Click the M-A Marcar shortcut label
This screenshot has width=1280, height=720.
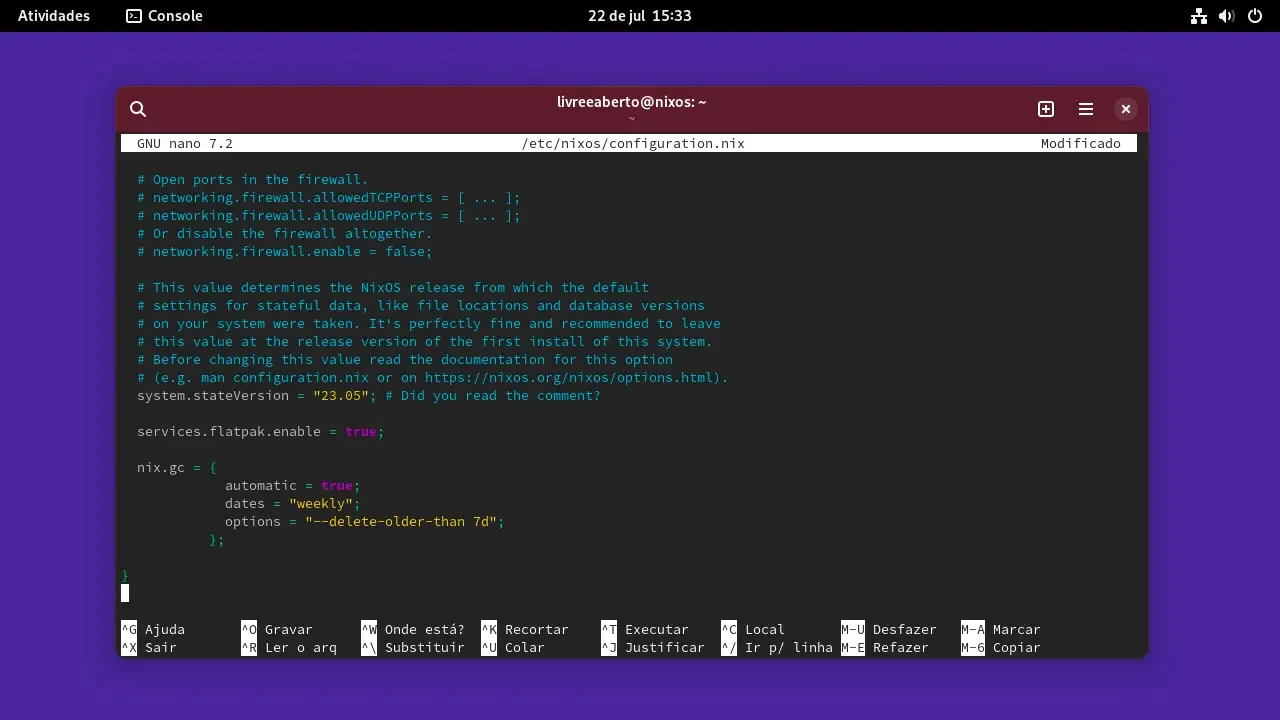pos(1001,629)
